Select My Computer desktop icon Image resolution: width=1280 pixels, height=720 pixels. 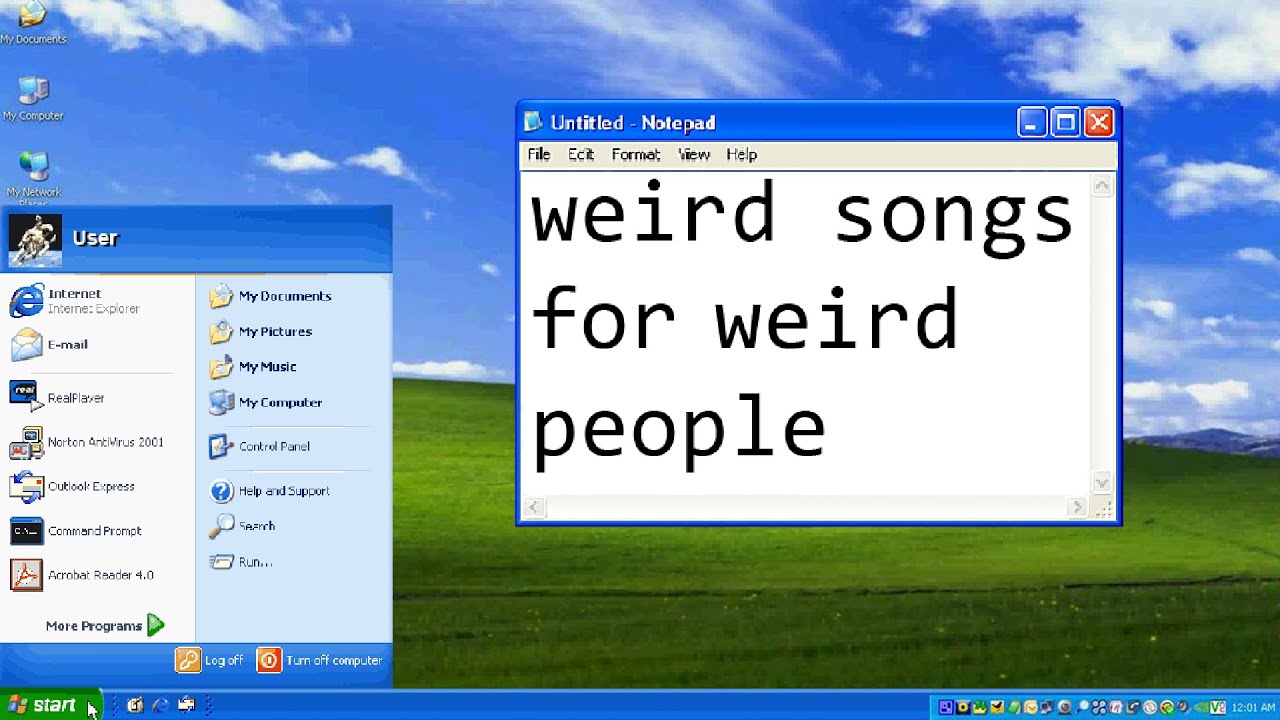click(x=33, y=98)
